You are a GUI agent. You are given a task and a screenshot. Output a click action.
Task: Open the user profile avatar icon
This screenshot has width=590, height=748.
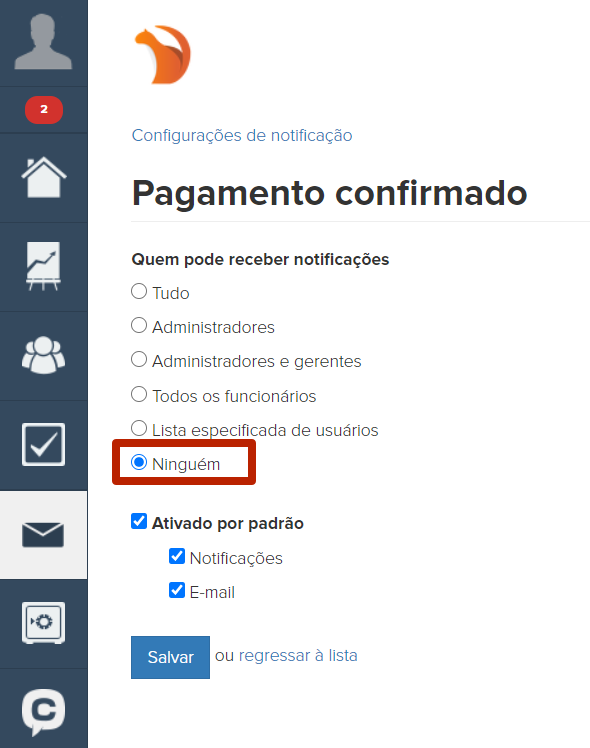click(x=43, y=42)
